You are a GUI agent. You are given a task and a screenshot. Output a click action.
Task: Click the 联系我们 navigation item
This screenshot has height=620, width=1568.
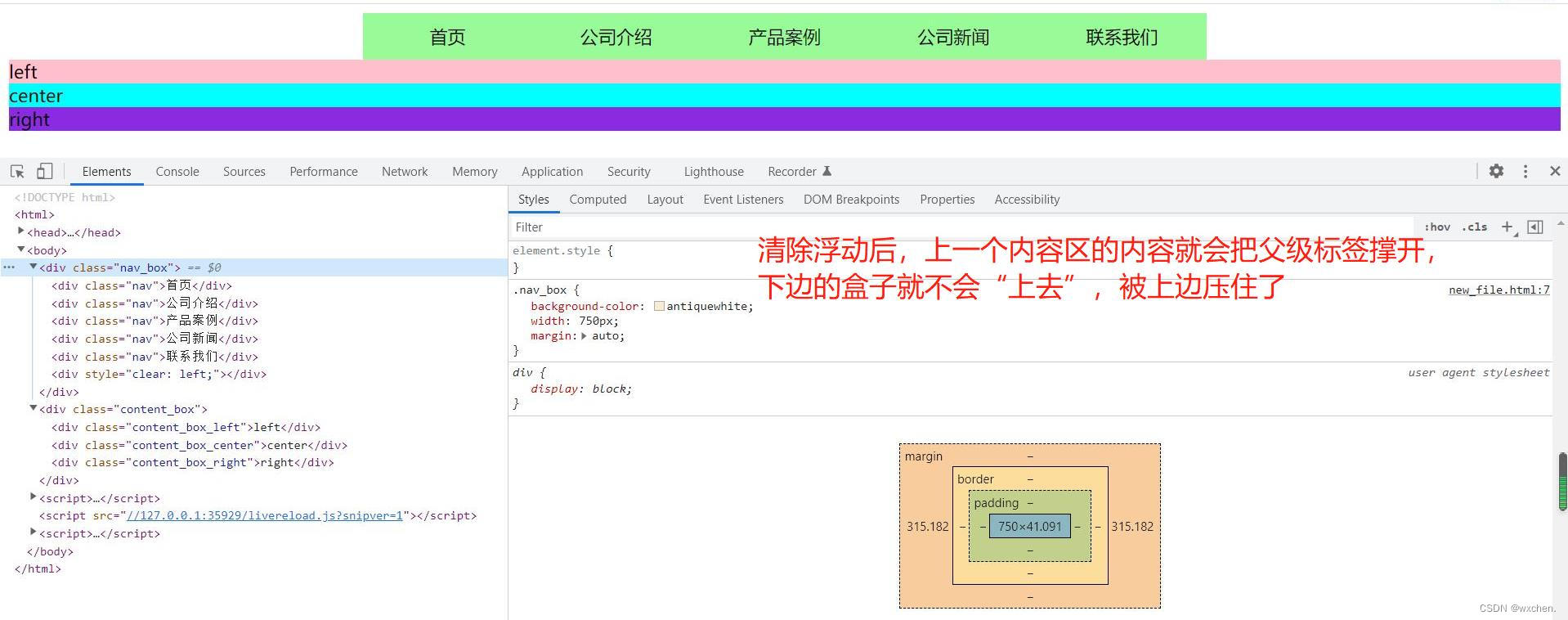point(1122,37)
